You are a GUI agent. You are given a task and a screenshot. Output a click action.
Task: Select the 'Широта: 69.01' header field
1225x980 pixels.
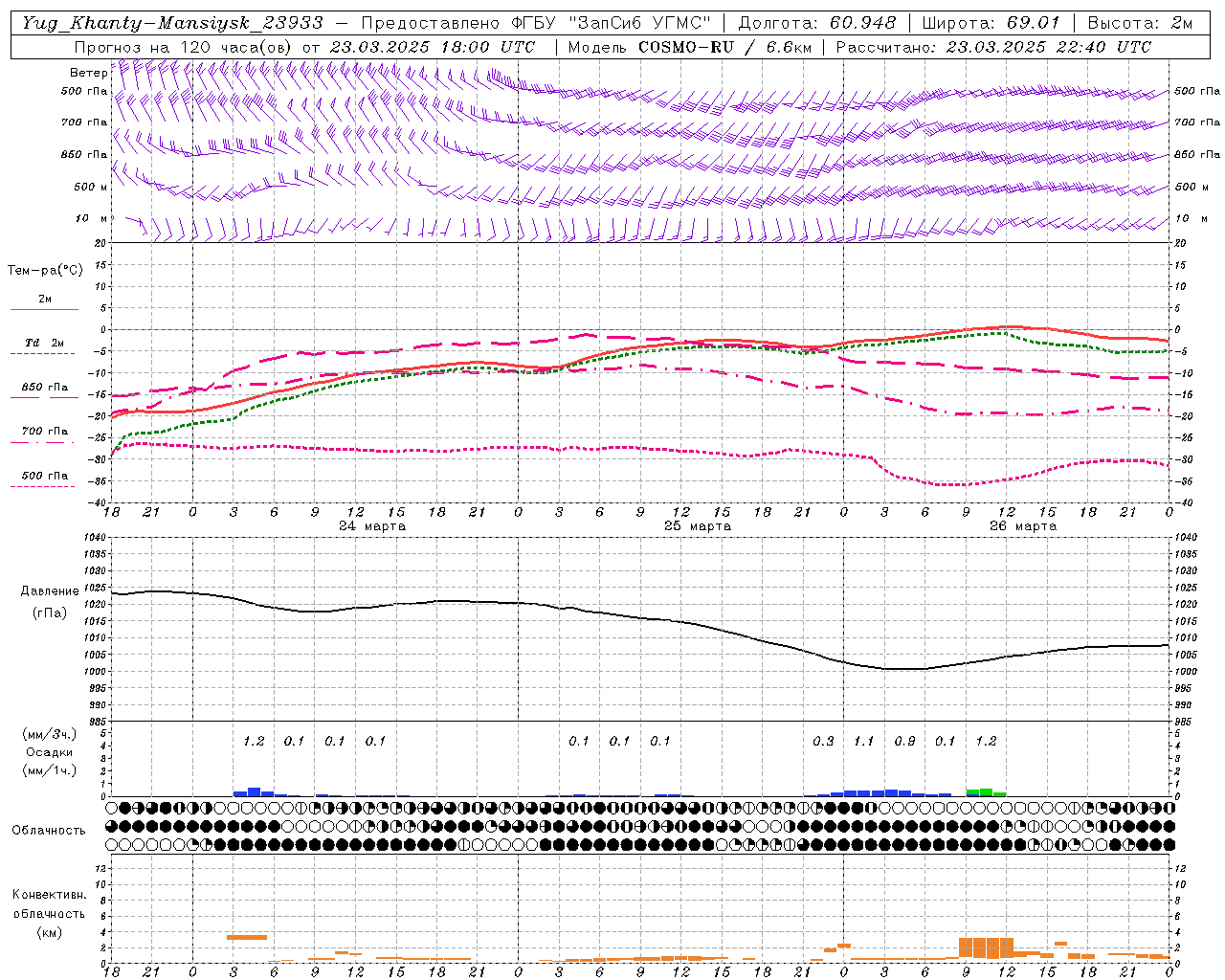[x=992, y=22]
